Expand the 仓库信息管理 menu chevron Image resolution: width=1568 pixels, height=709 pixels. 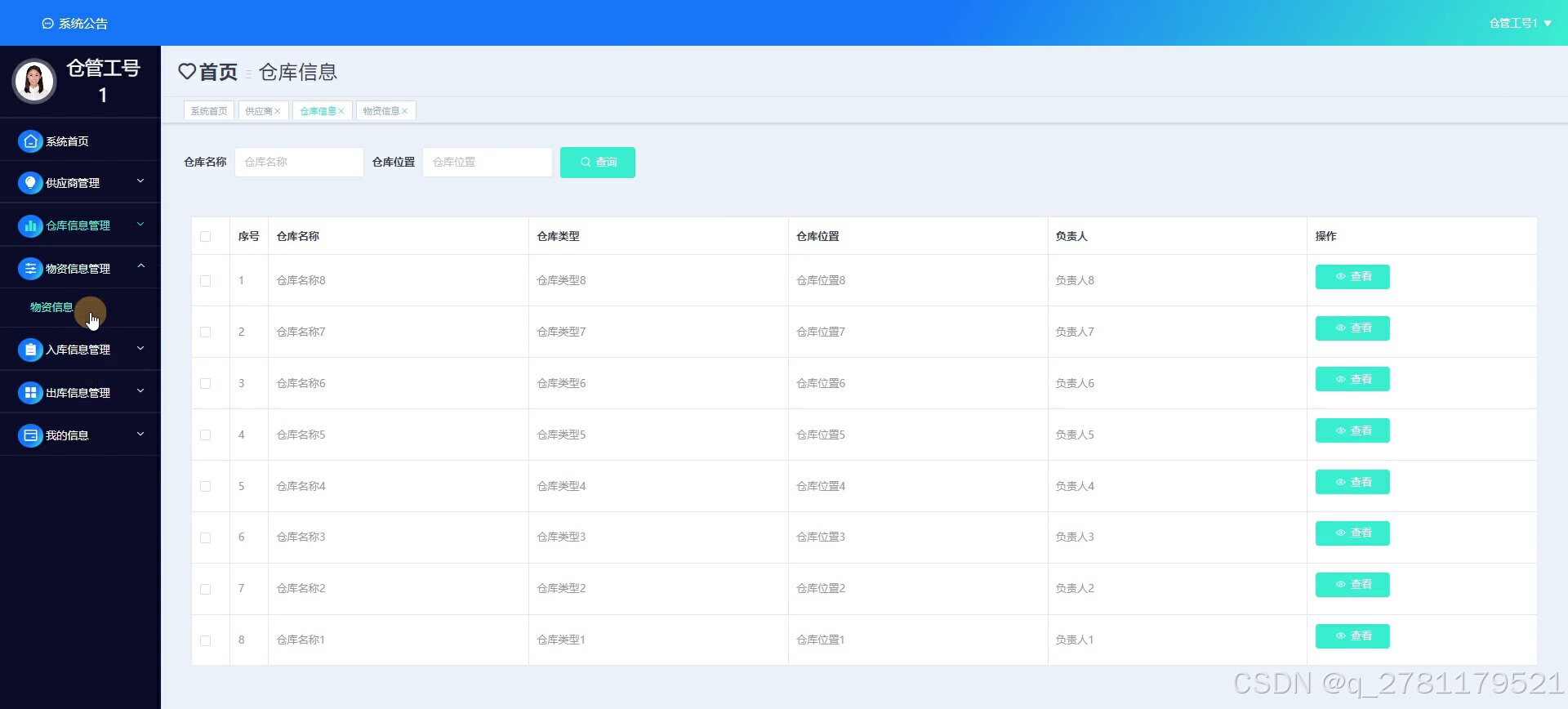click(140, 224)
